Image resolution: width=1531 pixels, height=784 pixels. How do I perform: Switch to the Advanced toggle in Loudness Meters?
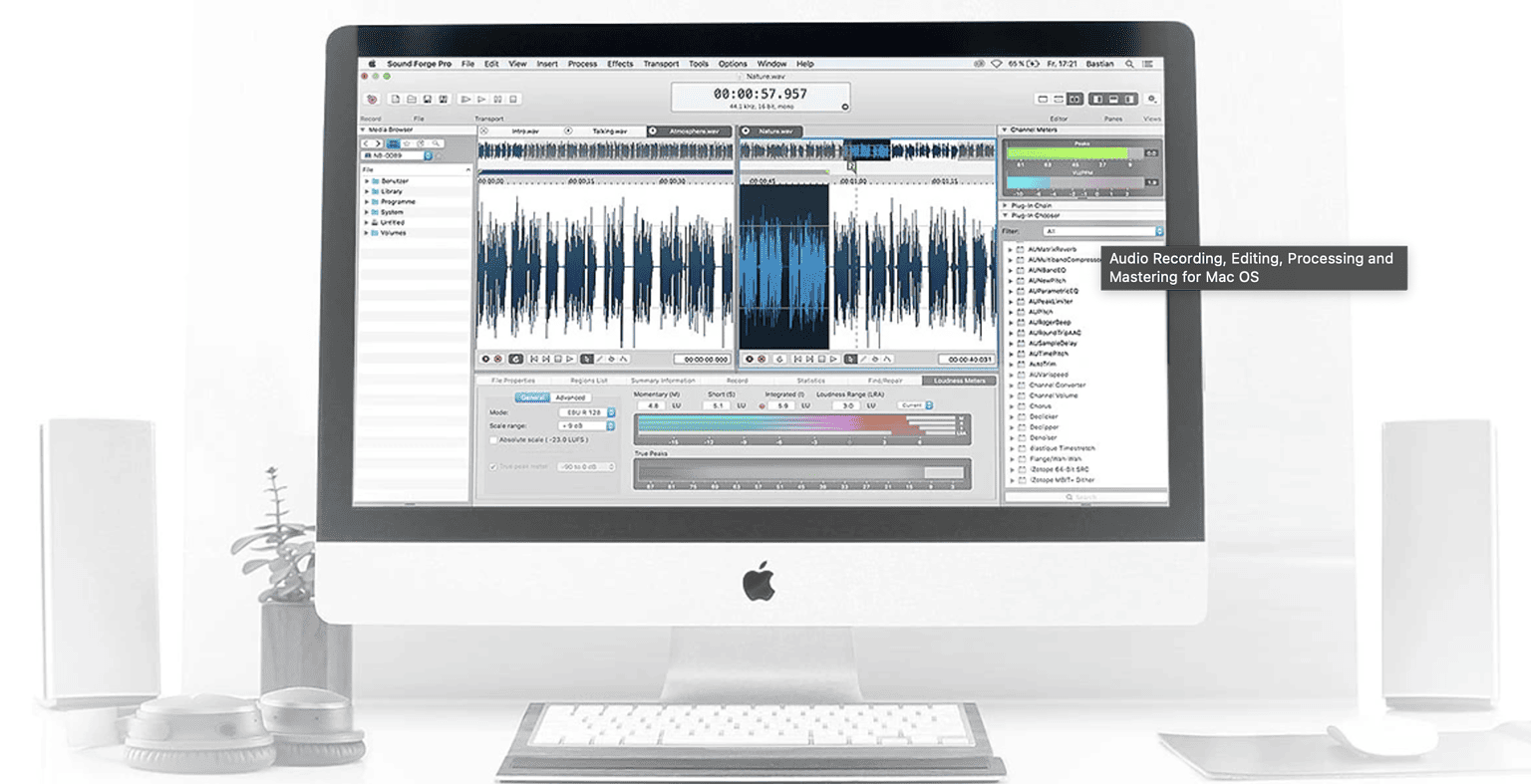[571, 397]
